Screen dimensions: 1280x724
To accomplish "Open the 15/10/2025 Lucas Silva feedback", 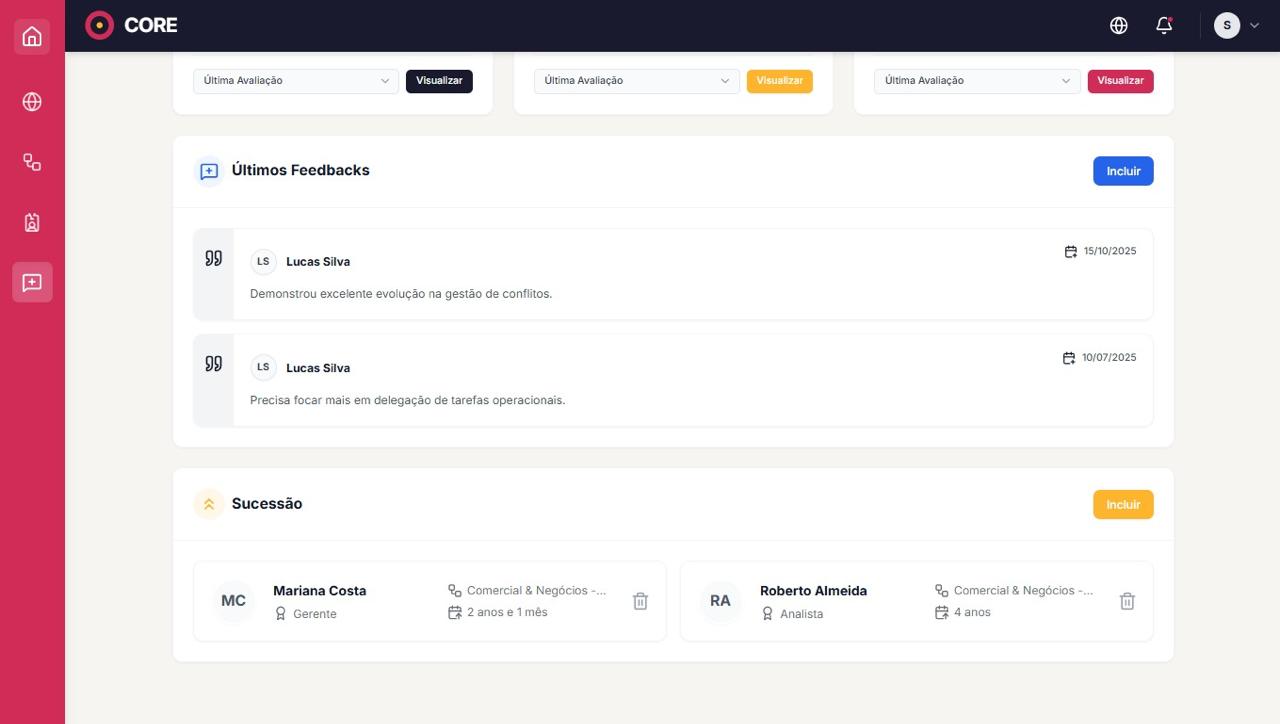I will pyautogui.click(x=690, y=275).
